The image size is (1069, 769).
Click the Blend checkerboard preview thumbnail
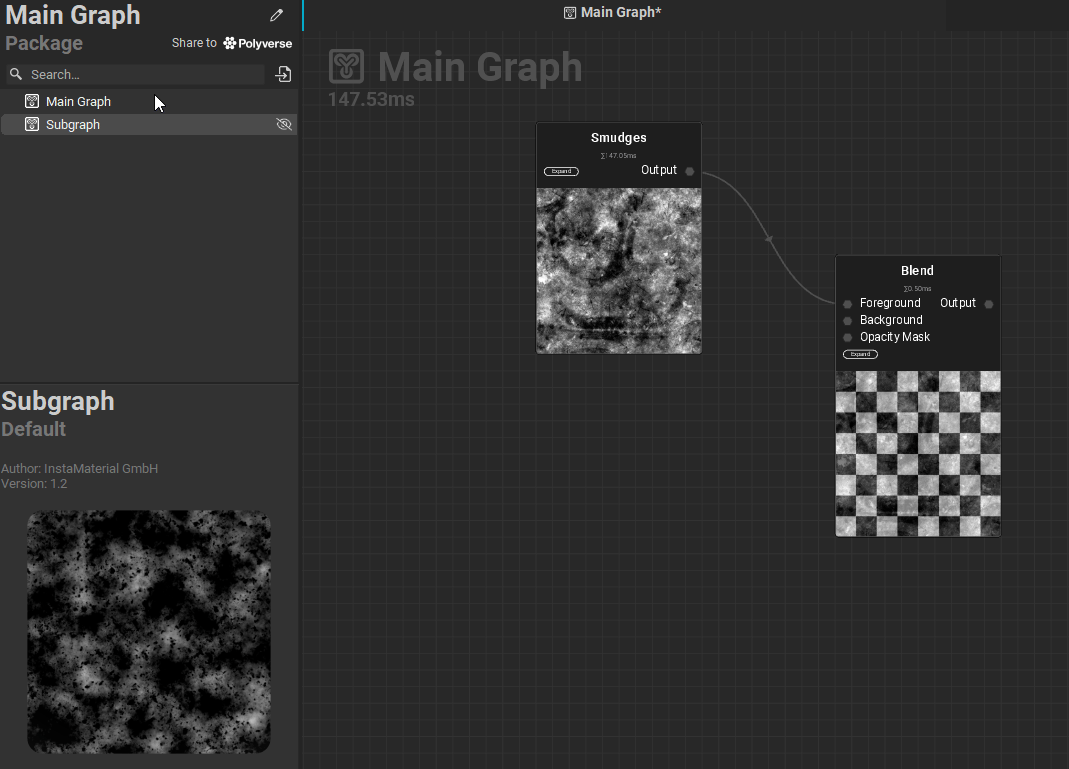pos(918,453)
